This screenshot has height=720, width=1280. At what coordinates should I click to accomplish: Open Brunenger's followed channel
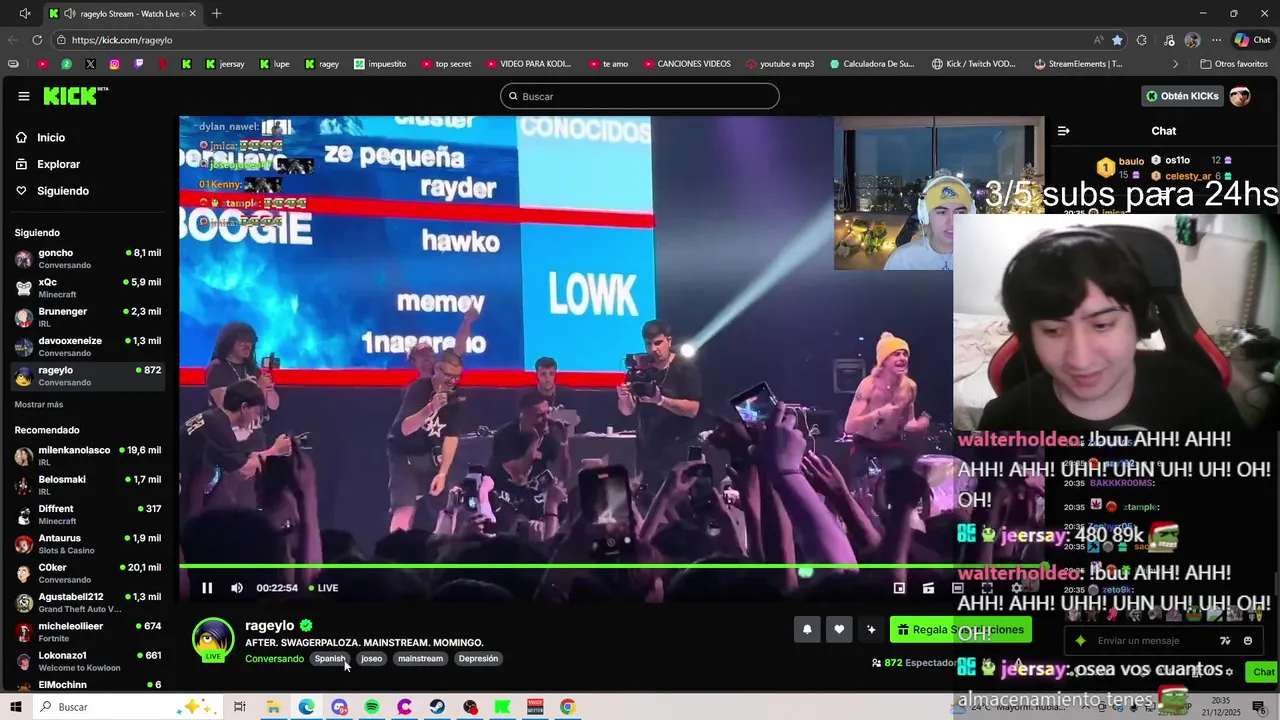coord(87,317)
